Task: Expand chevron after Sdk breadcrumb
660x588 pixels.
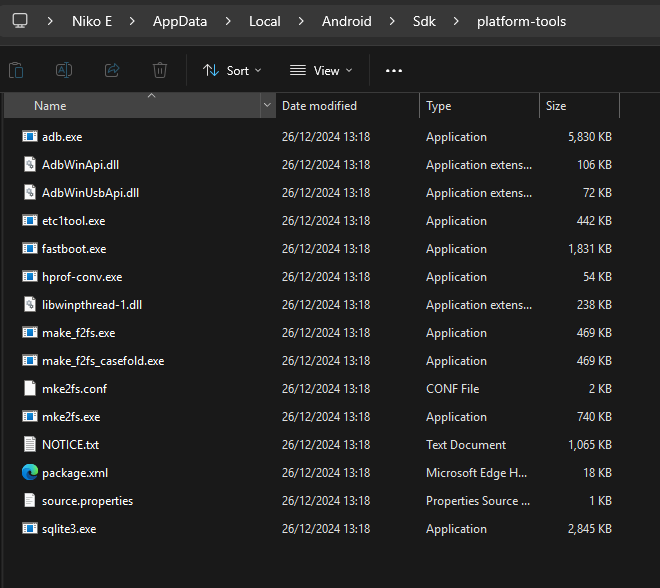Action: tap(456, 21)
